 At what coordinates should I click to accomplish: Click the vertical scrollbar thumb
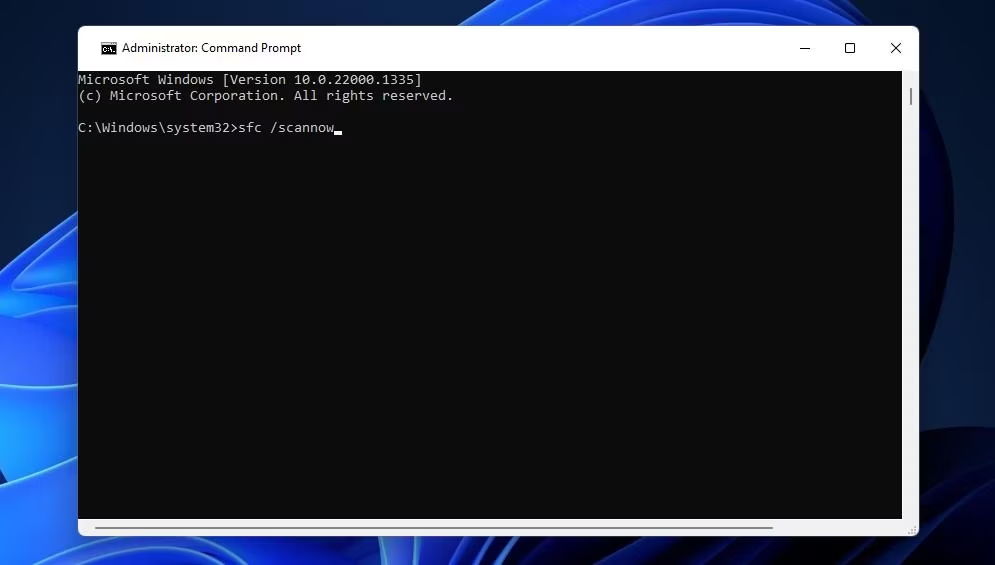pos(911,96)
